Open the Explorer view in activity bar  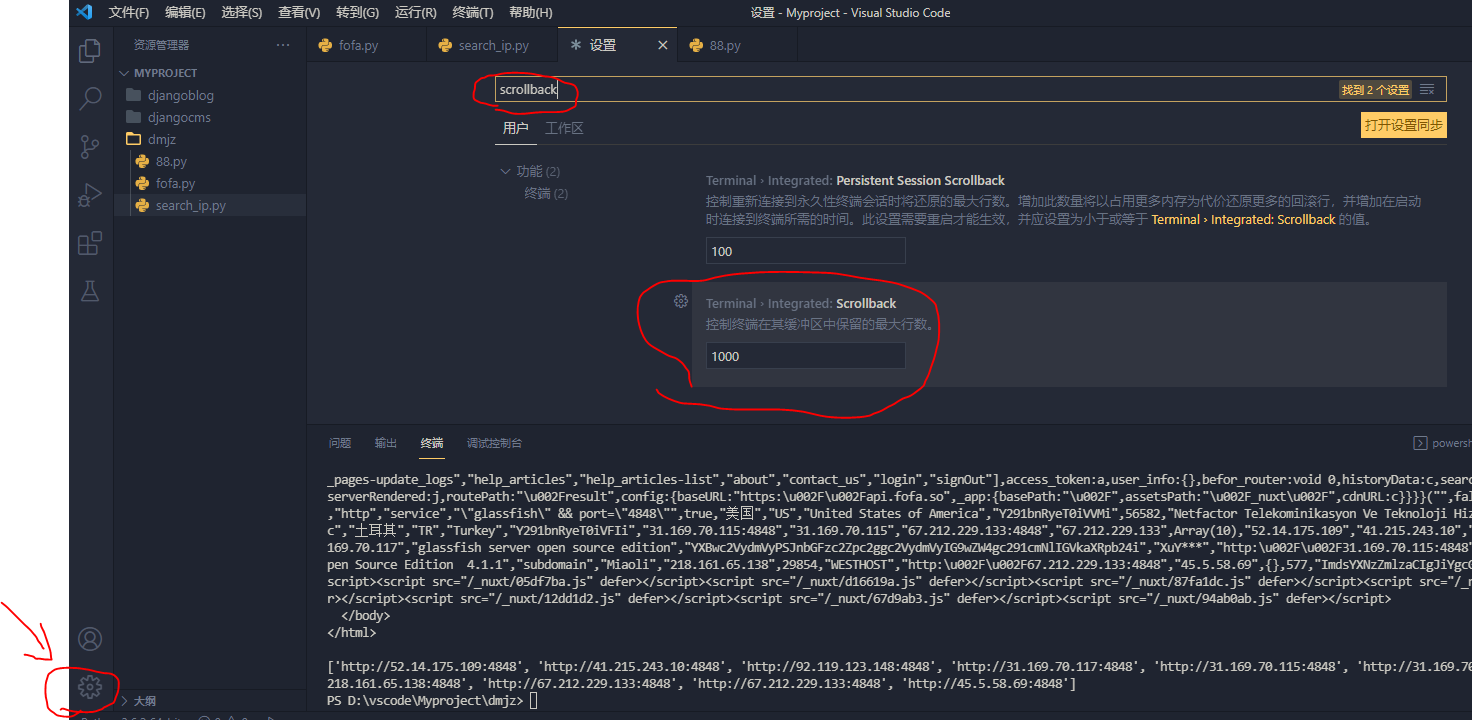tap(90, 50)
